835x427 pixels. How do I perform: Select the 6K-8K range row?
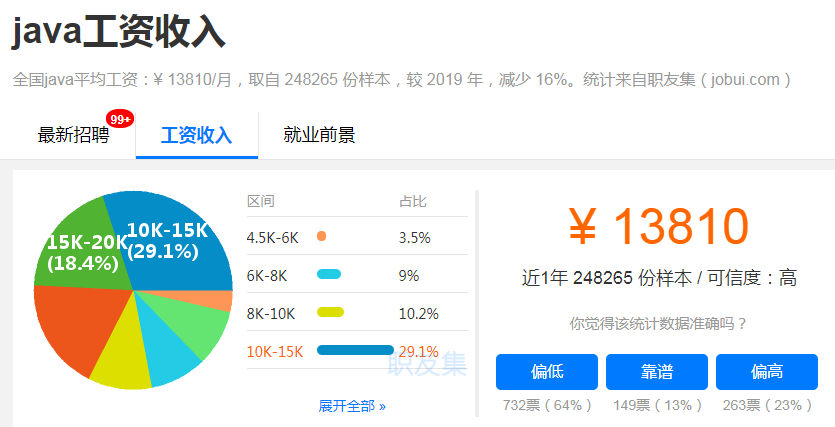pyautogui.click(x=357, y=275)
